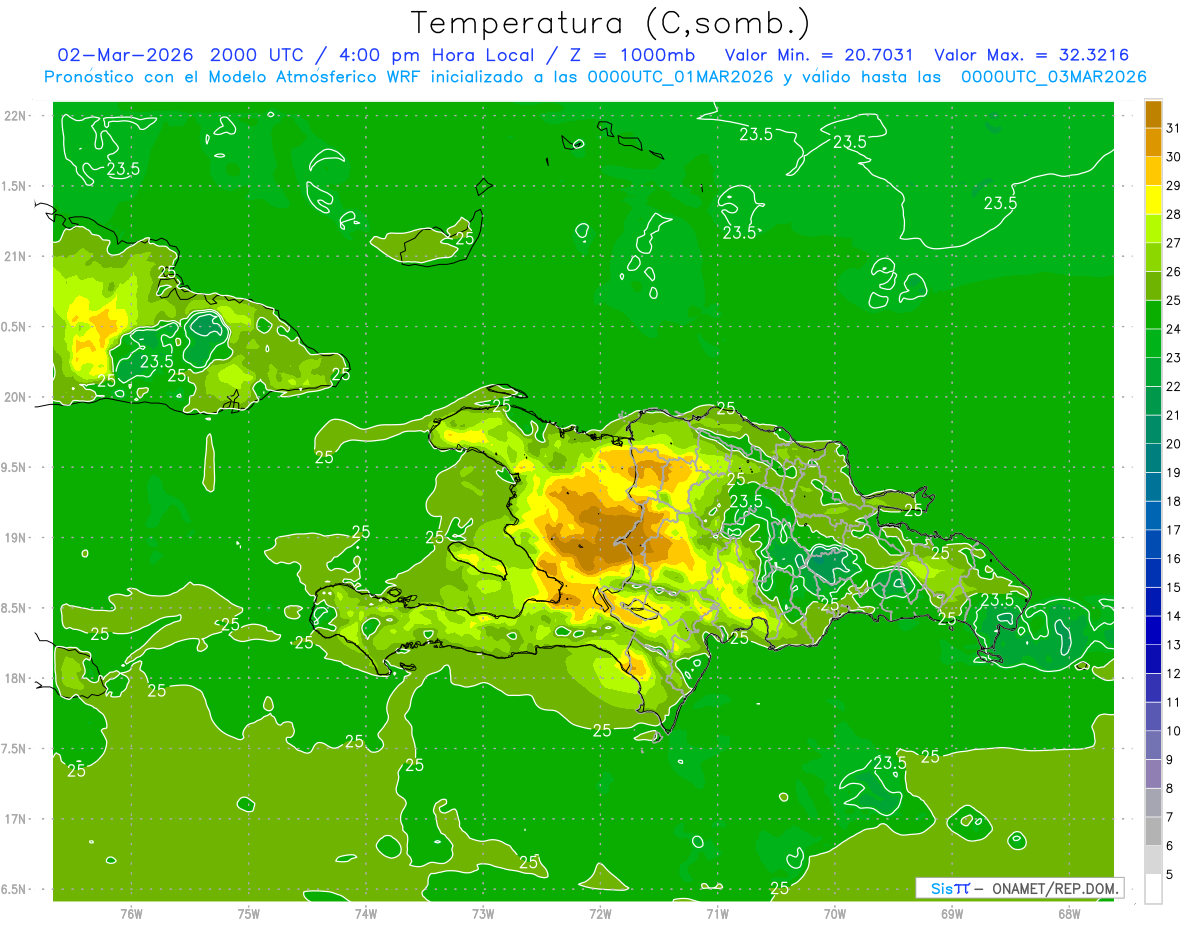Click the legend color band between 30 and 31
1200x927 pixels.
1153,143
